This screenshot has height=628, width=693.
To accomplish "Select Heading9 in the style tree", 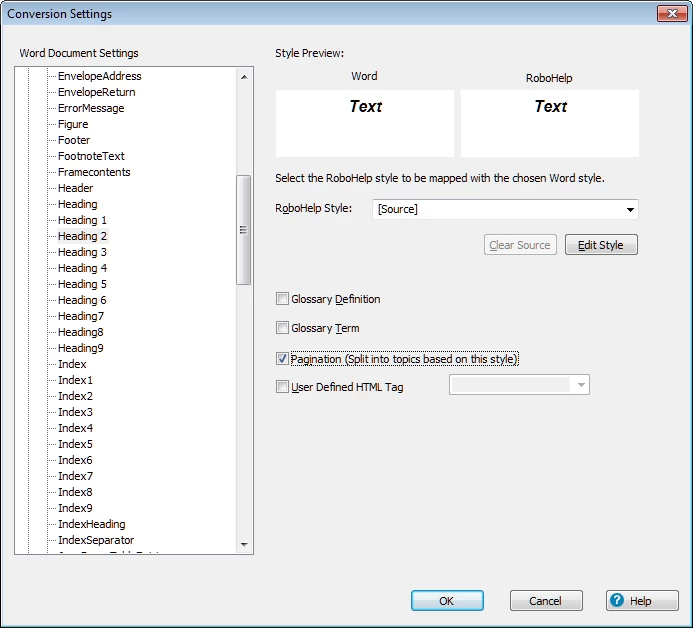I will 81,348.
